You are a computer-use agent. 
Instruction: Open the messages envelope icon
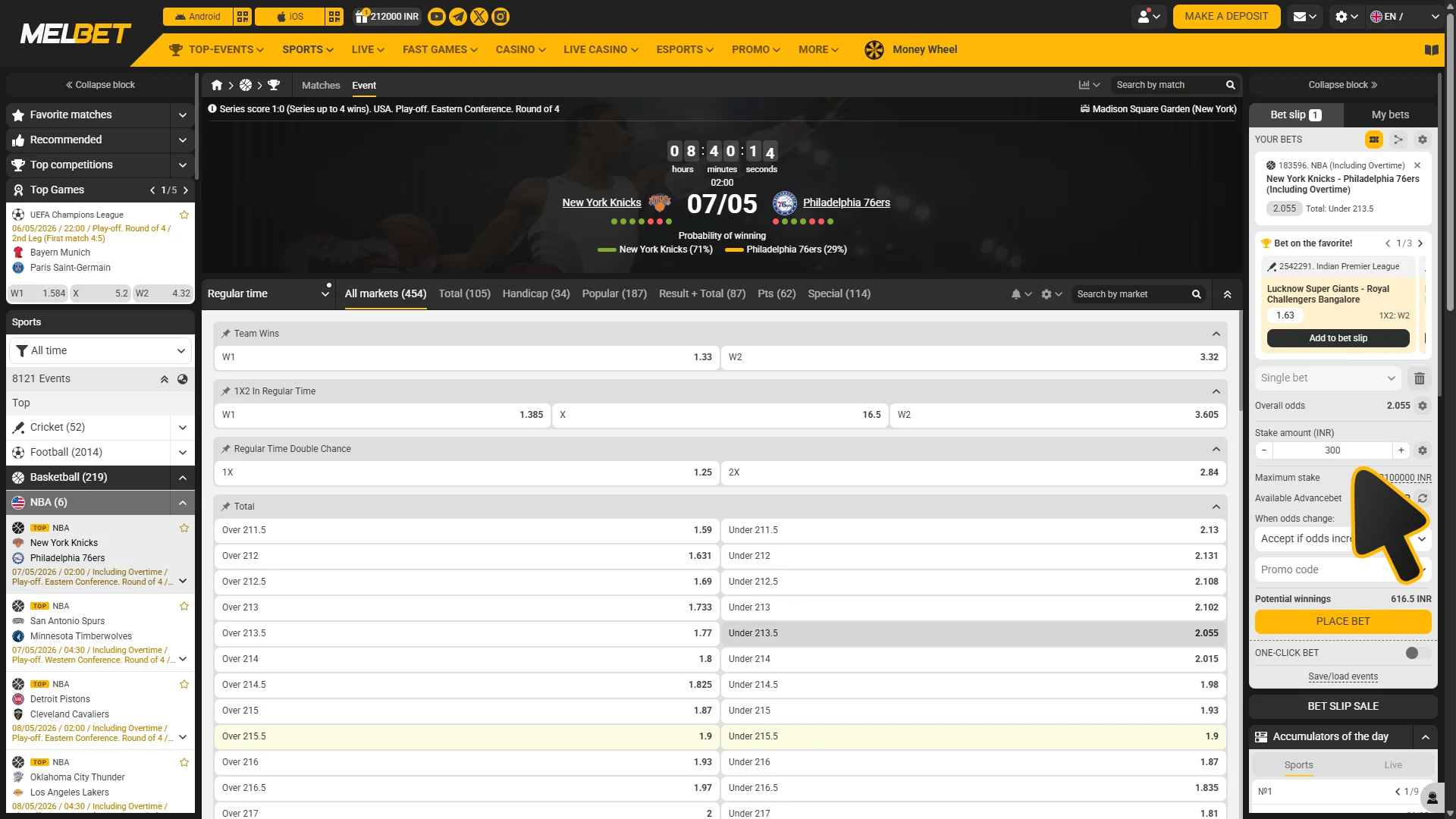[x=1304, y=17]
